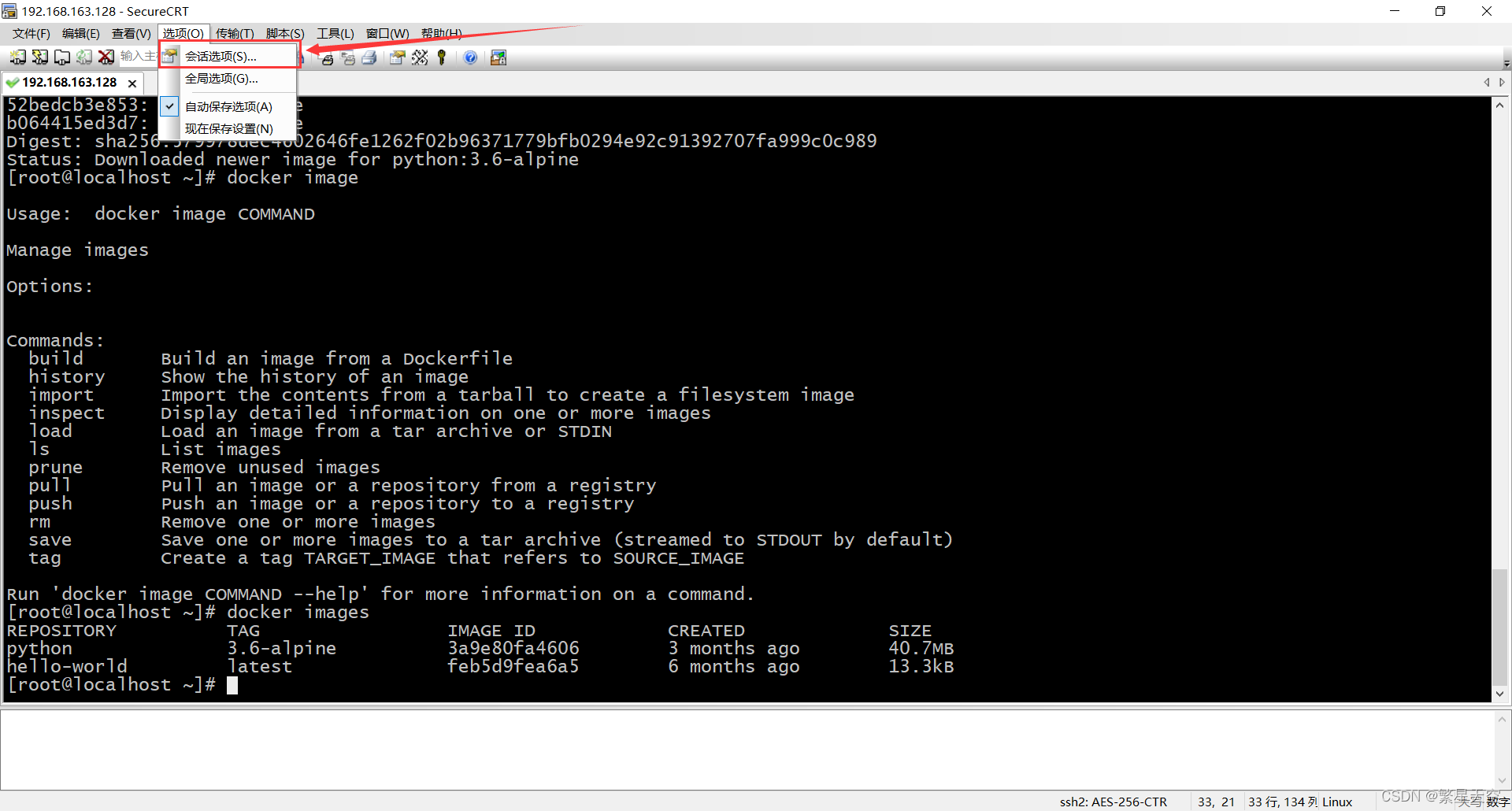Click the 'inspect' command in the list
This screenshot has width=1512, height=811.
click(67, 413)
